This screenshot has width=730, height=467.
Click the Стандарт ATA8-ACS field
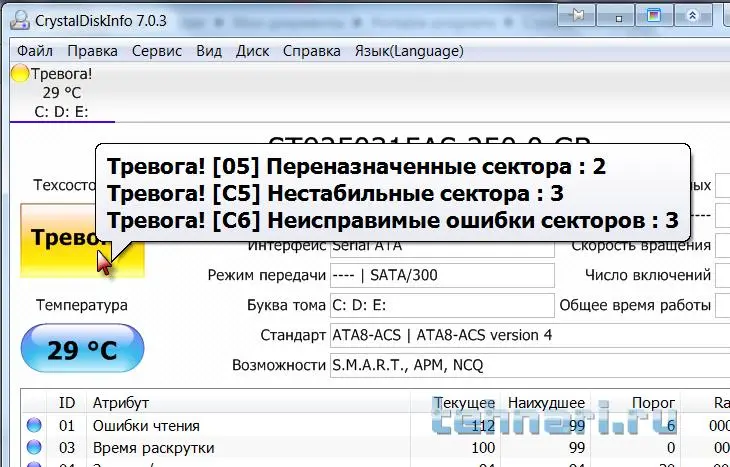[x=530, y=335]
